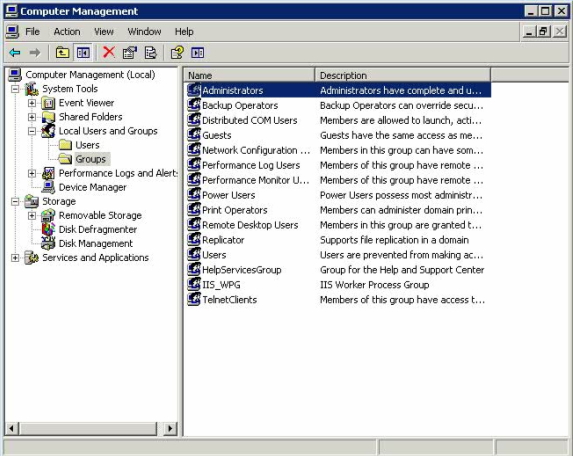
Task: Click the Forward arrow toolbar icon
Action: pyautogui.click(x=35, y=53)
